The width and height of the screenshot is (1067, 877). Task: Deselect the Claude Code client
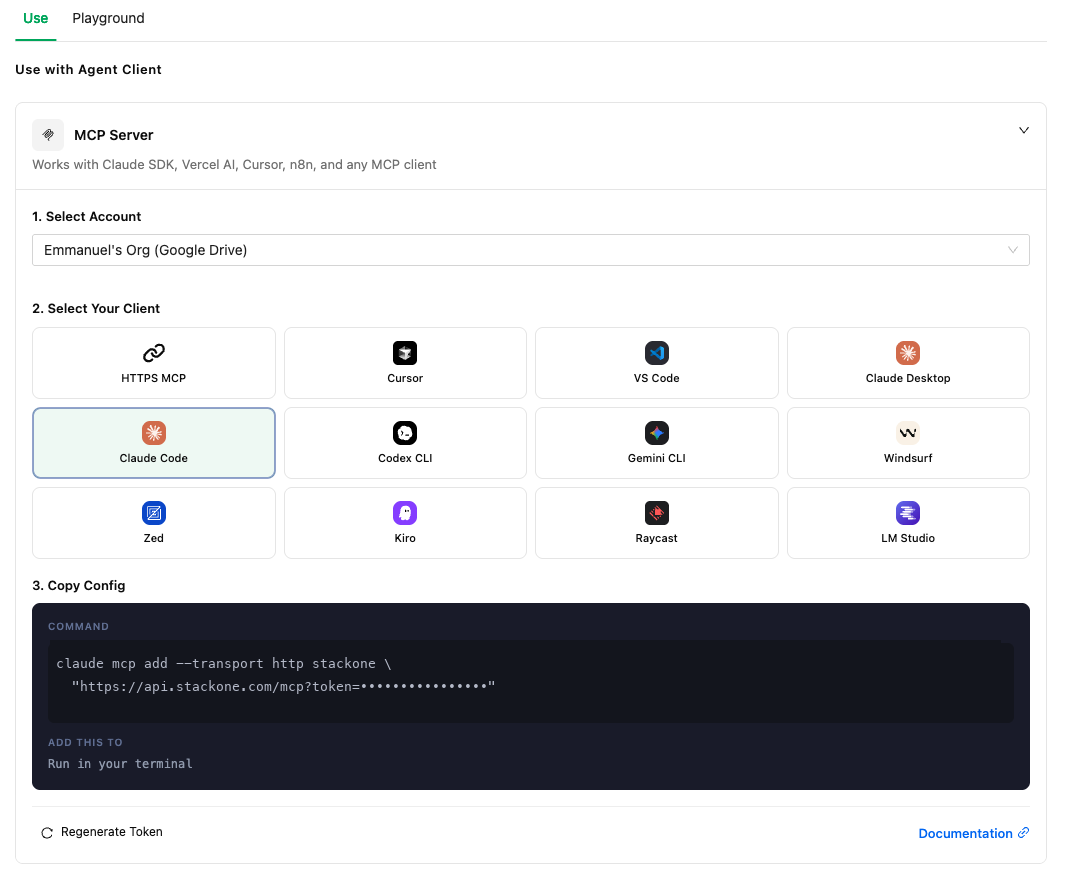[x=153, y=442]
